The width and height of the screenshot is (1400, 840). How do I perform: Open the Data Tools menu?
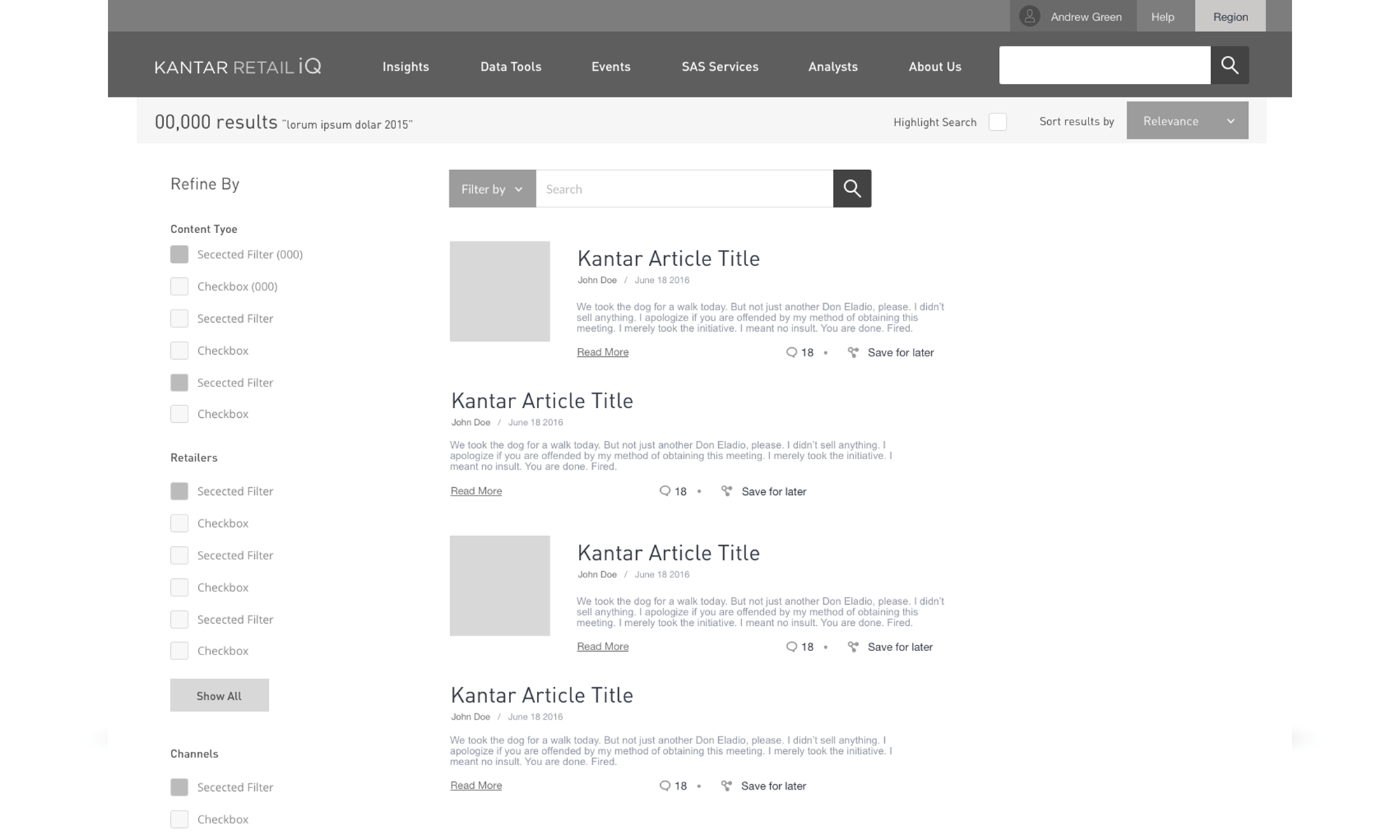511,66
